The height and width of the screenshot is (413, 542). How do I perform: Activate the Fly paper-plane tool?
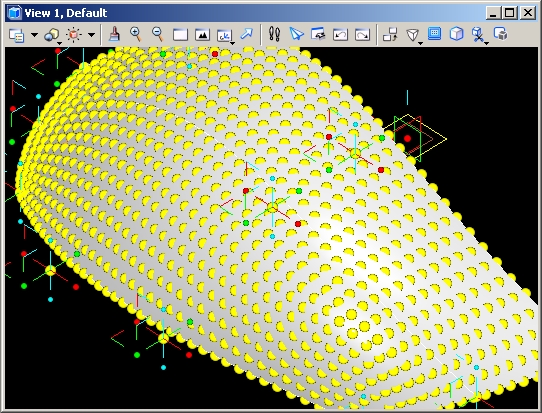pos(296,34)
